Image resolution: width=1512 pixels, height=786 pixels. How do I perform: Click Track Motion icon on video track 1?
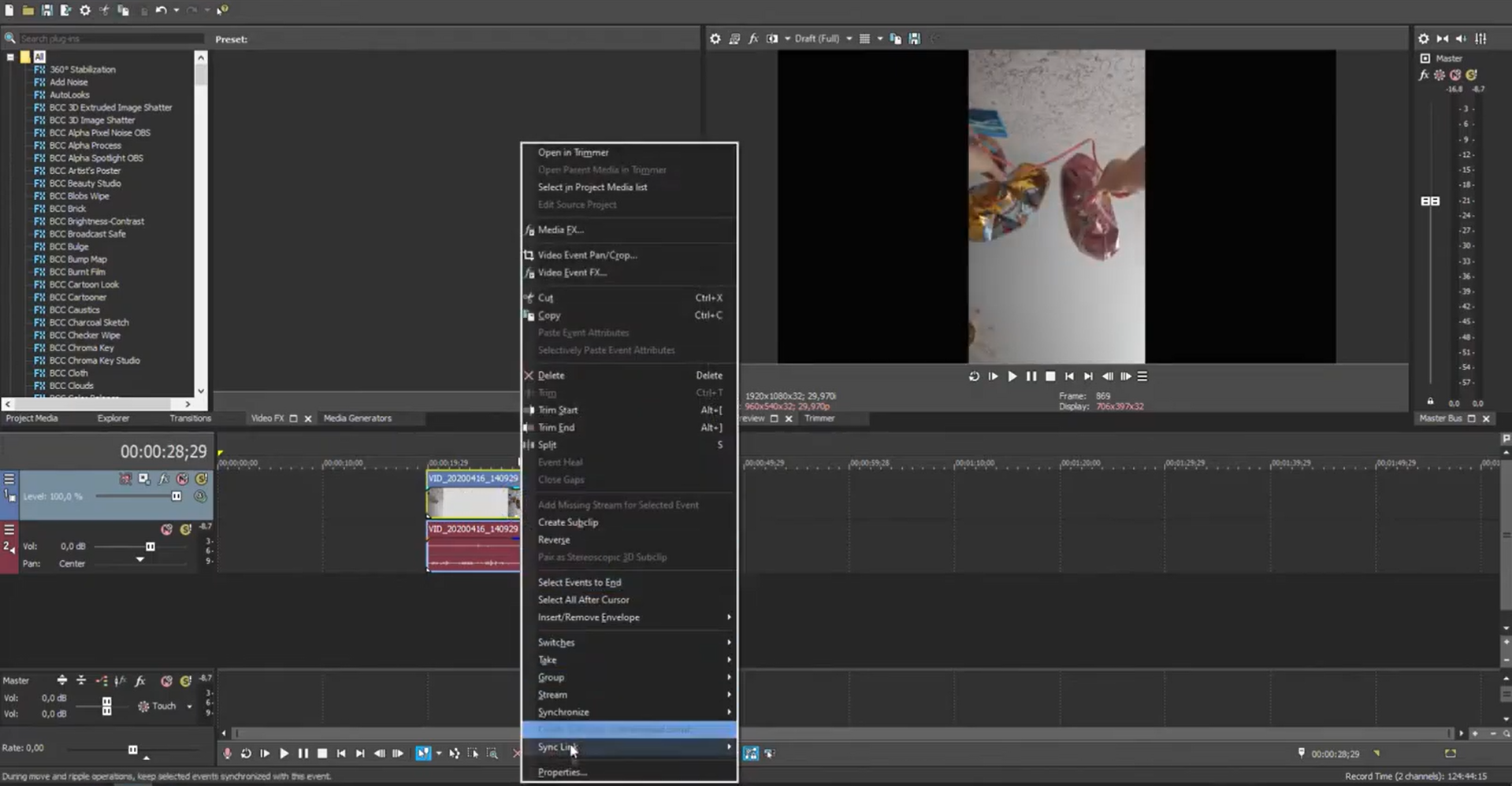[144, 479]
